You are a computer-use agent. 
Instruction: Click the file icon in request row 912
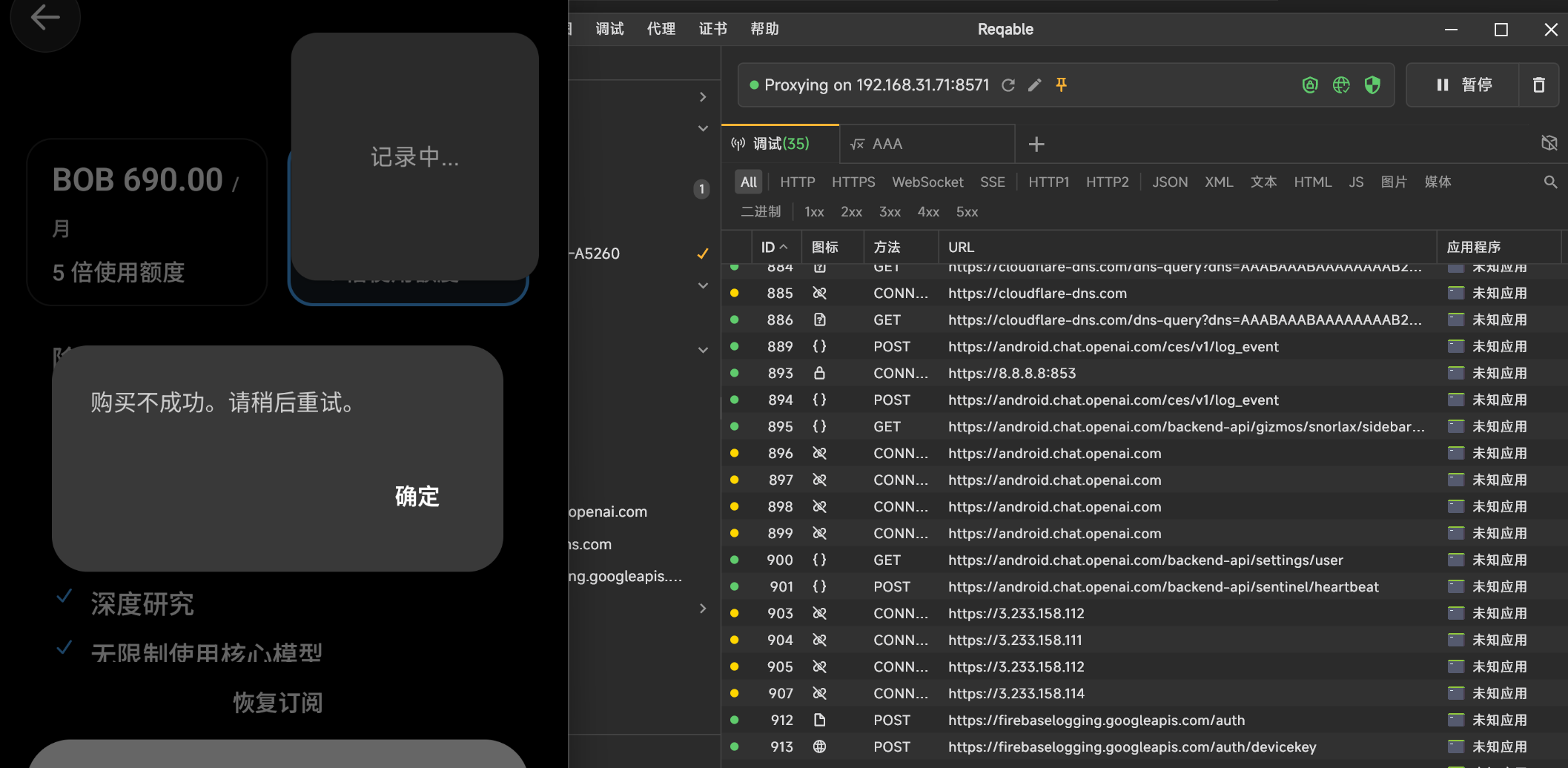point(819,721)
